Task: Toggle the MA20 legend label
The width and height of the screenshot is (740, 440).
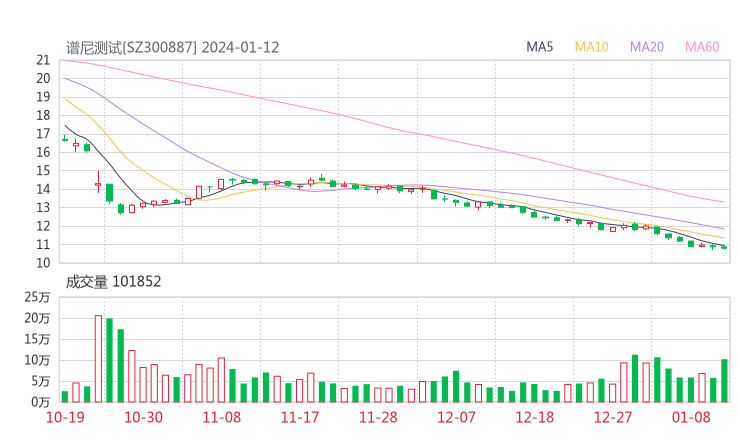Action: pyautogui.click(x=647, y=47)
